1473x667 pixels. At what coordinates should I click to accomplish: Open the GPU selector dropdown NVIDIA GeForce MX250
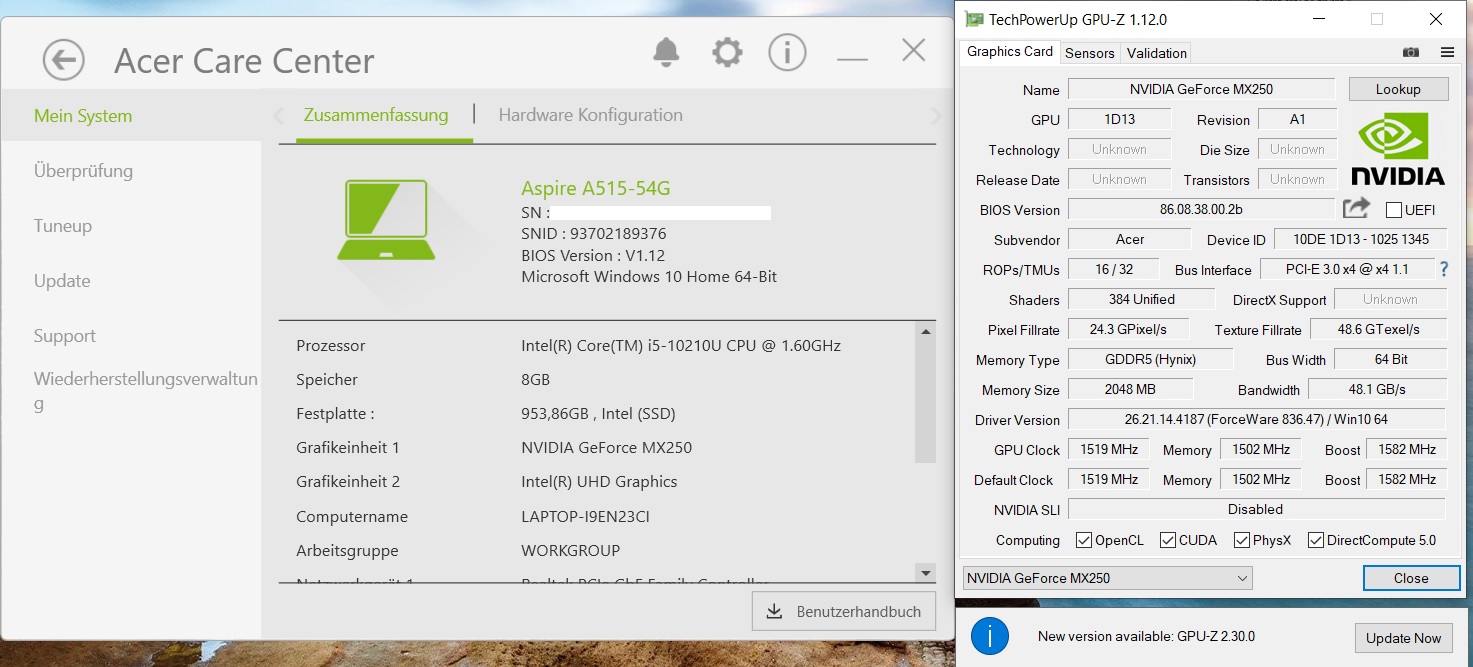click(x=1107, y=578)
